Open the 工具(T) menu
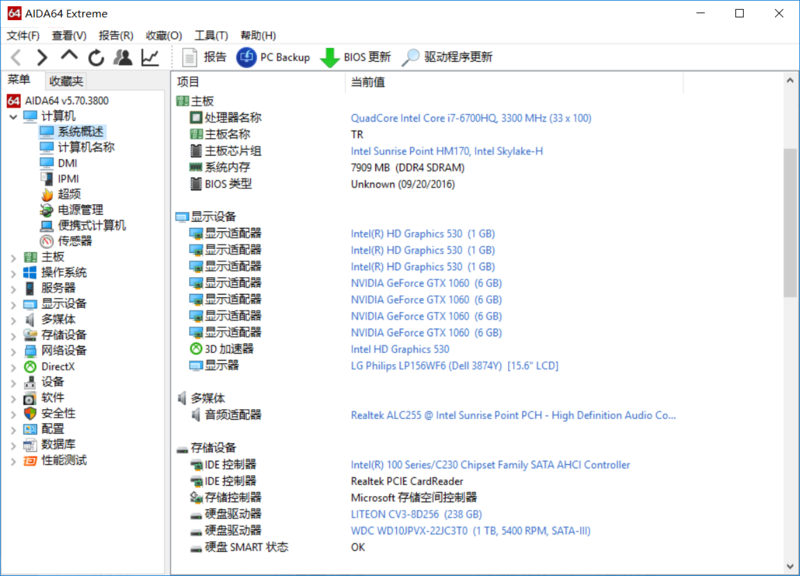Image resolution: width=800 pixels, height=576 pixels. coord(211,35)
